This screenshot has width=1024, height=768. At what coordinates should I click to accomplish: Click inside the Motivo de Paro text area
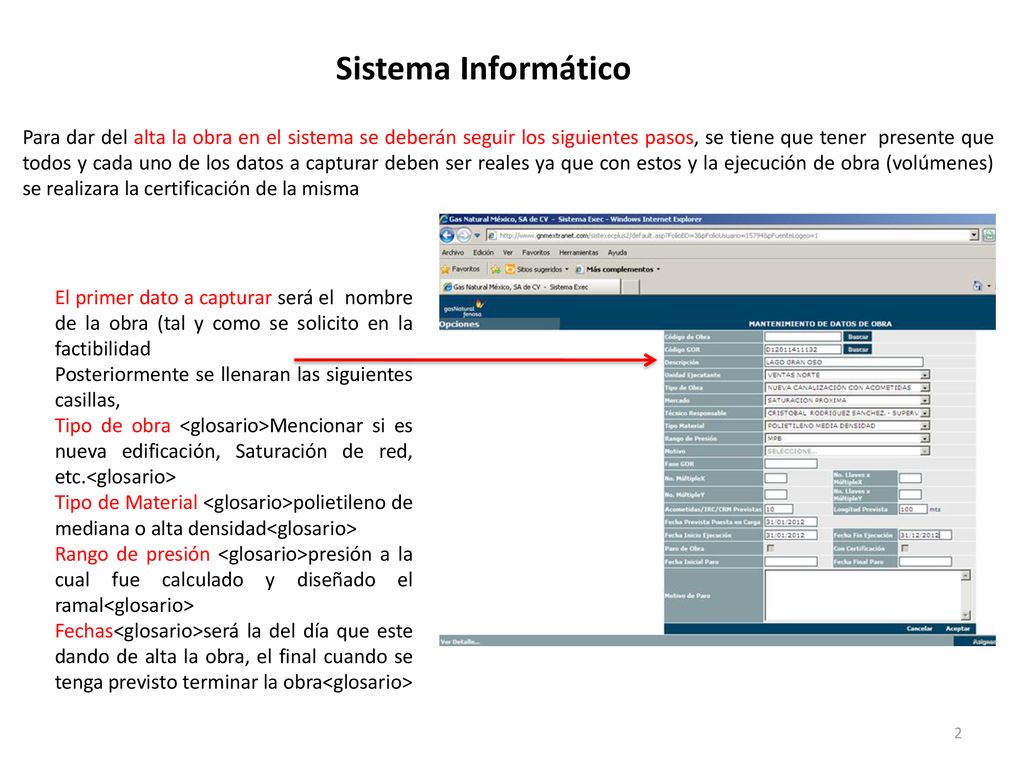click(863, 595)
